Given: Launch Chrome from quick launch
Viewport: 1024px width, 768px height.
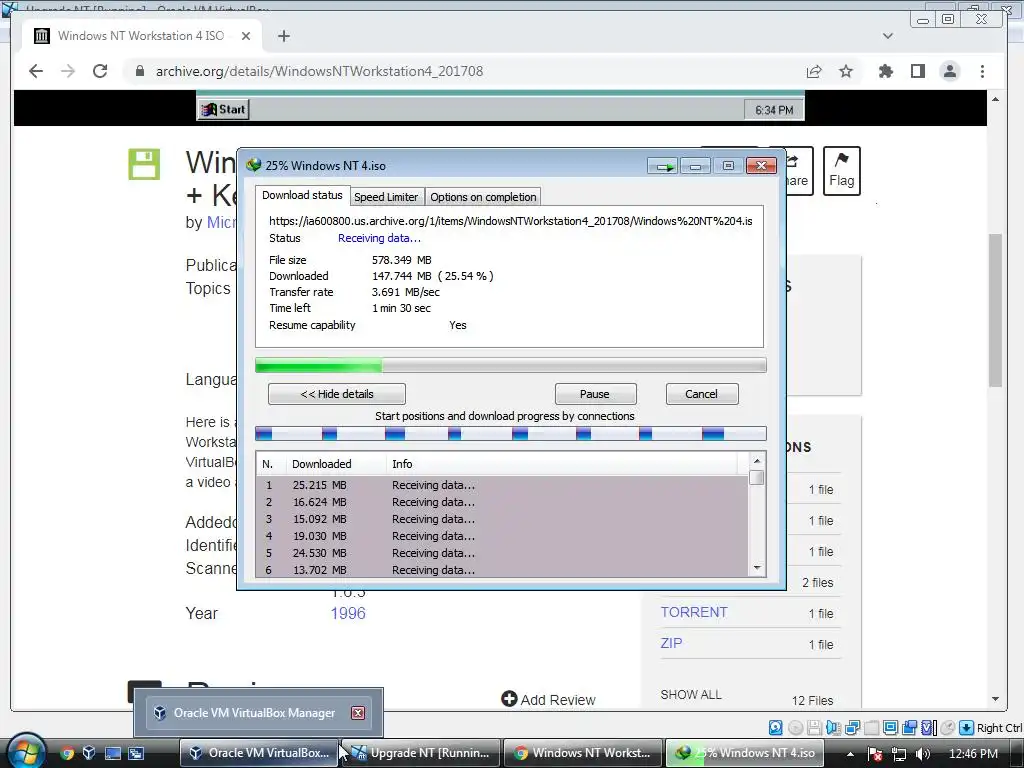Looking at the screenshot, I should point(67,753).
